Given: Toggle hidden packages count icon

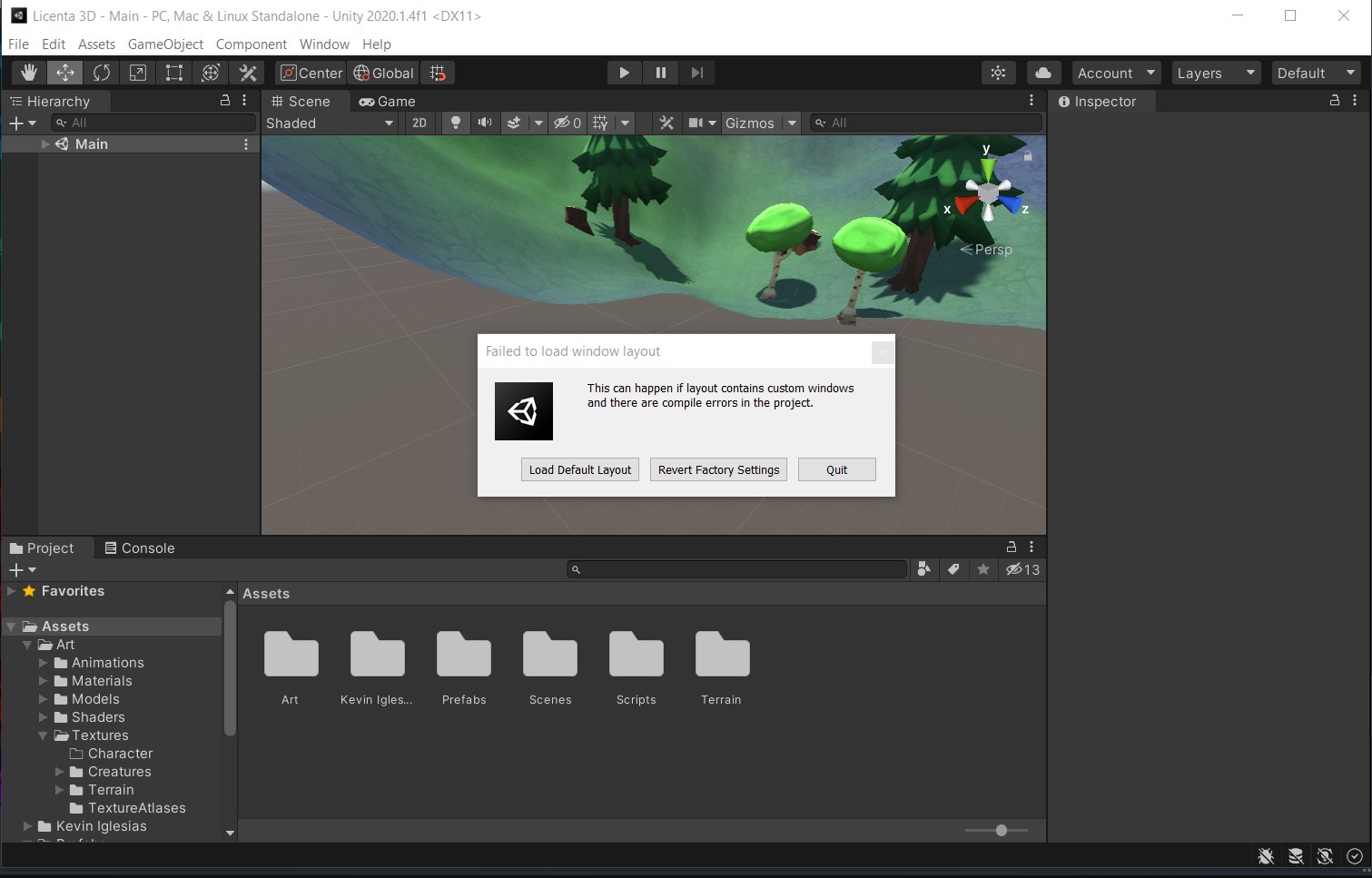Looking at the screenshot, I should 1022,569.
